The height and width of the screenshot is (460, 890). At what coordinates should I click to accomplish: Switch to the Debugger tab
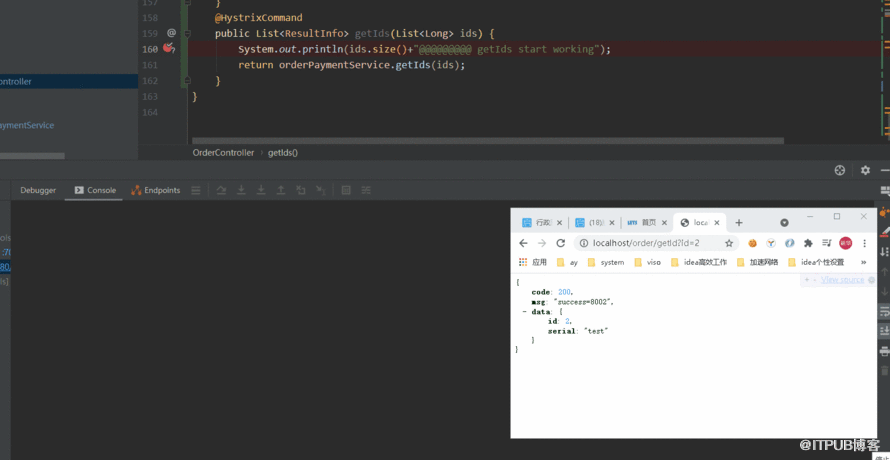38,190
